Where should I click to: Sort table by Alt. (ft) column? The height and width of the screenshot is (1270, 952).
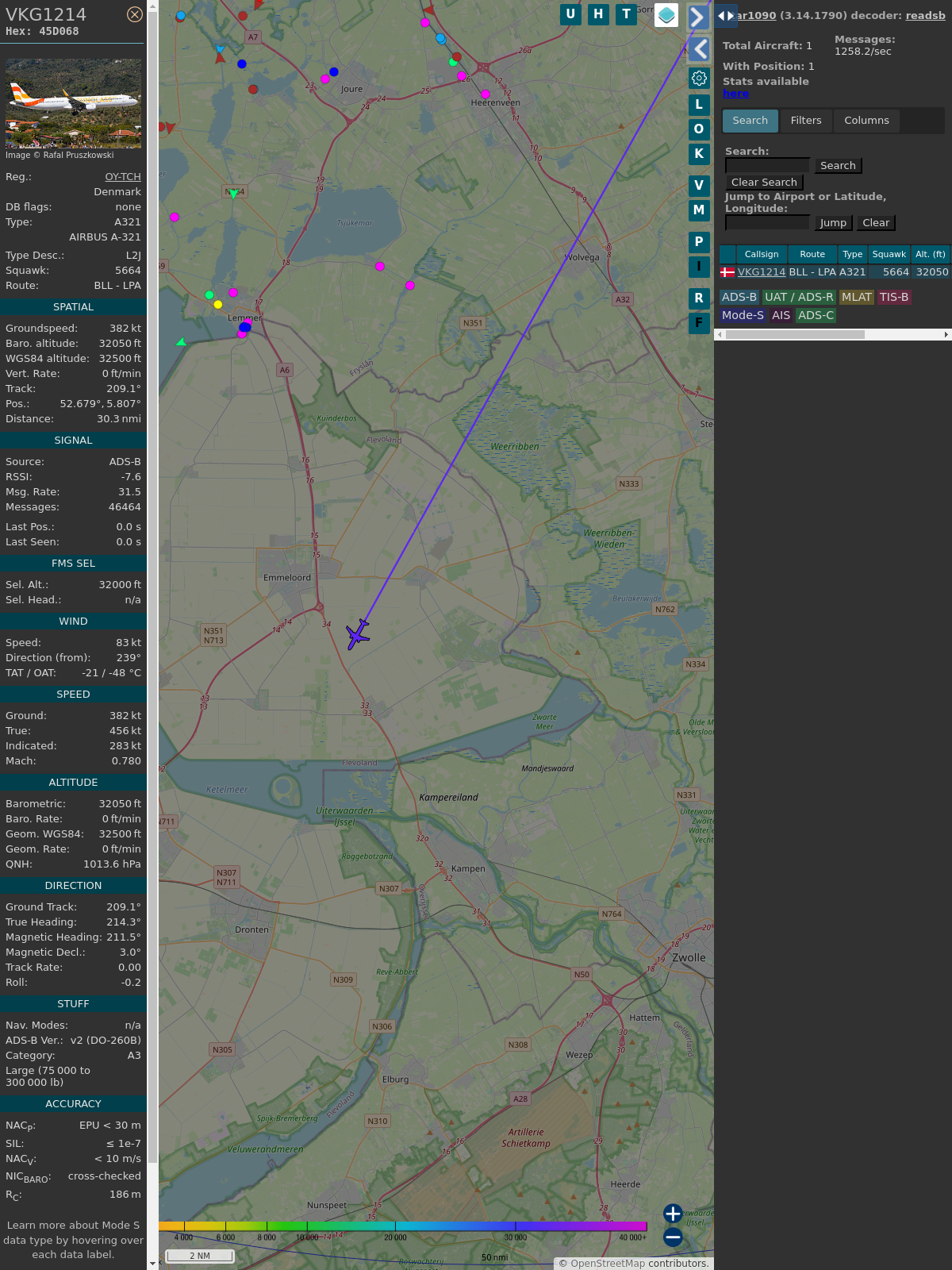[x=931, y=254]
